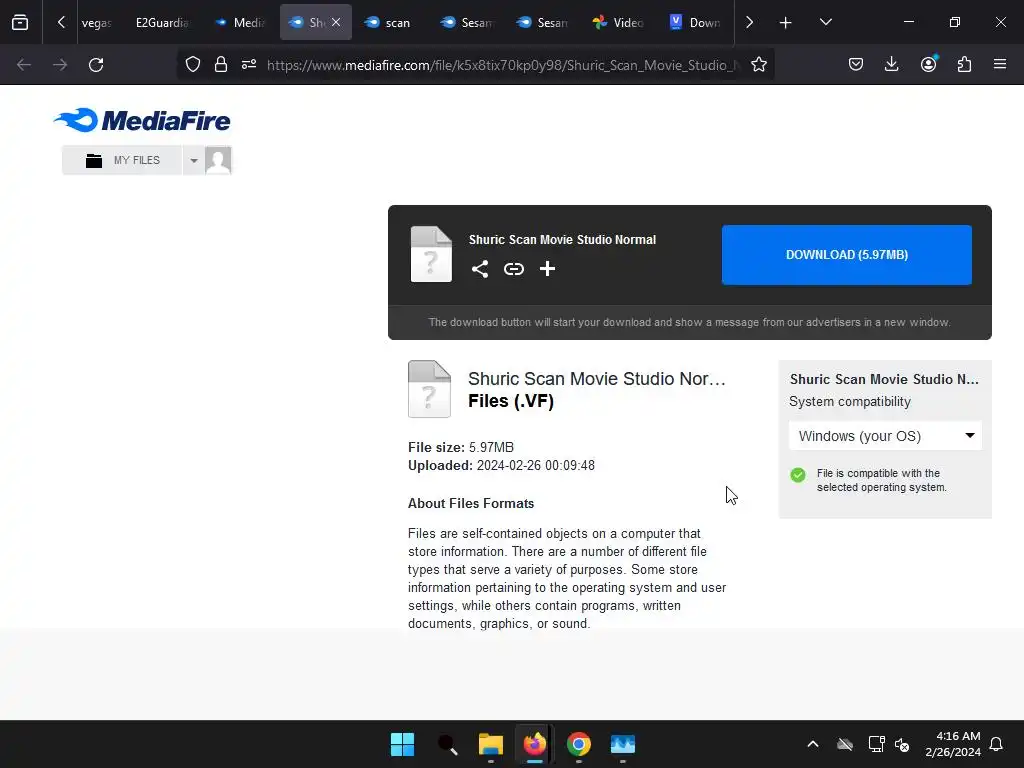Go forward to the next page
This screenshot has width=1024, height=768.
[60, 65]
